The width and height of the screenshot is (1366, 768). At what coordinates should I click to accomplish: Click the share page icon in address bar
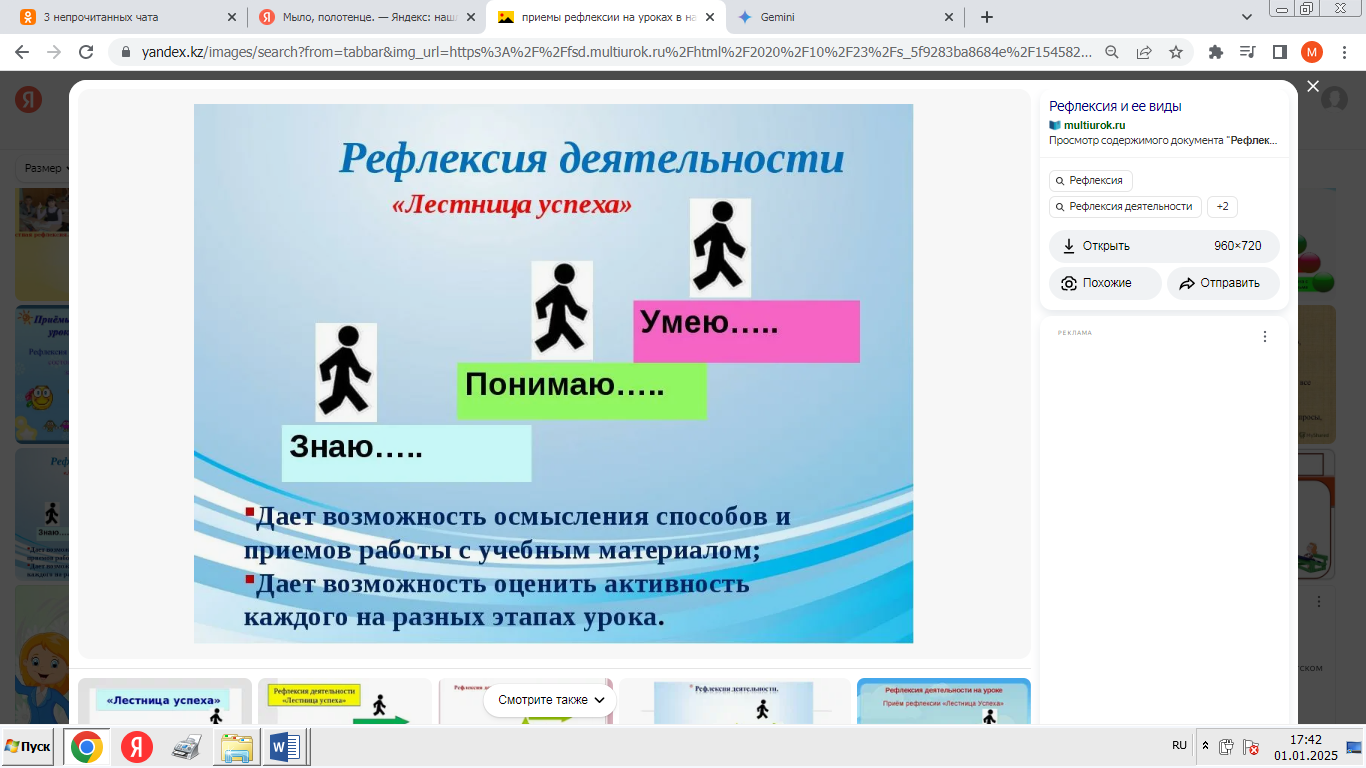point(1144,52)
